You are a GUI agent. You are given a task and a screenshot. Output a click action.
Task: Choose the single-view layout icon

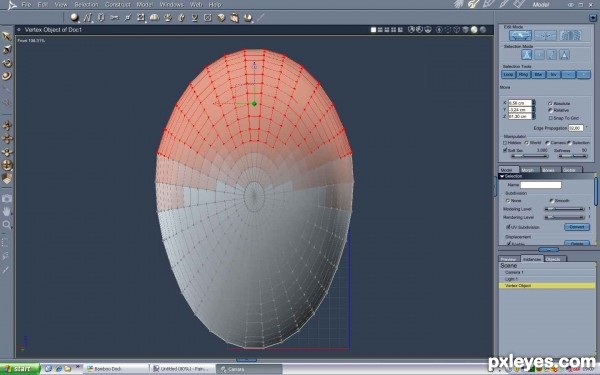click(373, 29)
